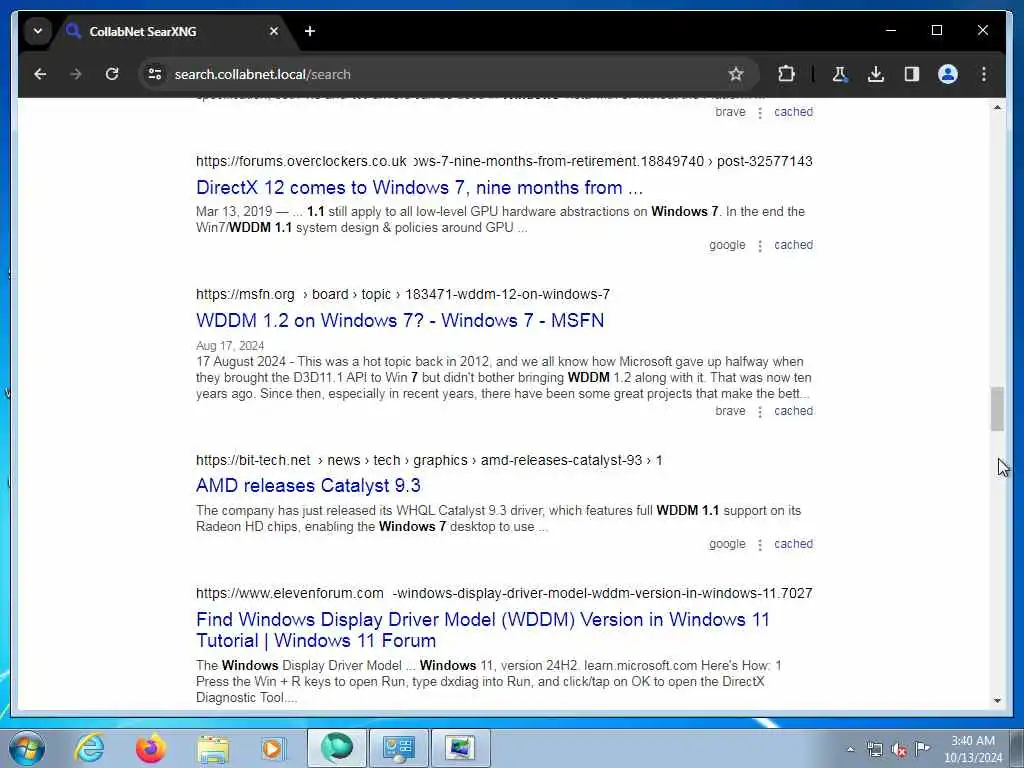Open Windows Explorer folder in taskbar
The height and width of the screenshot is (768, 1024).
213,748
